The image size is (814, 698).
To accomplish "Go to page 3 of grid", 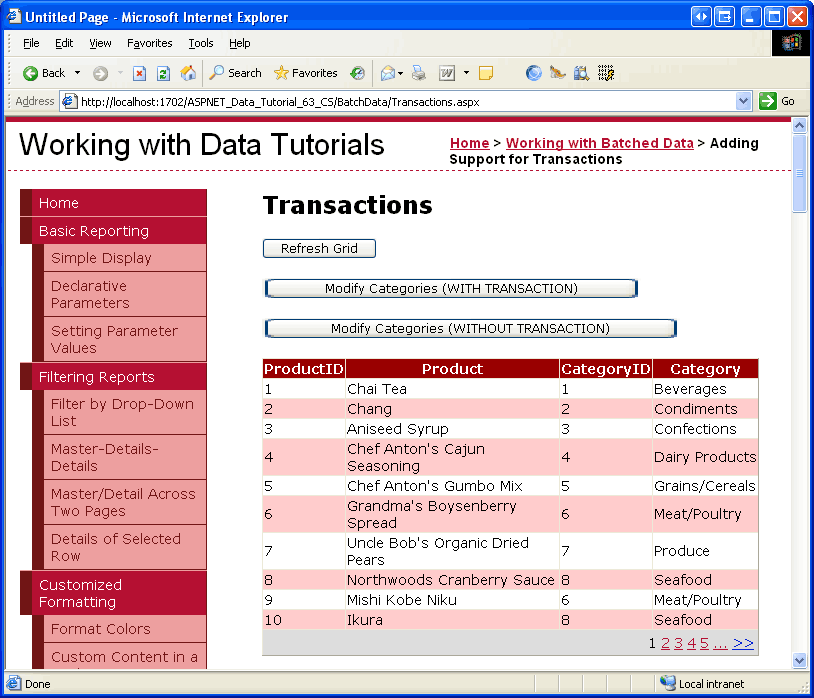I will click(x=678, y=643).
